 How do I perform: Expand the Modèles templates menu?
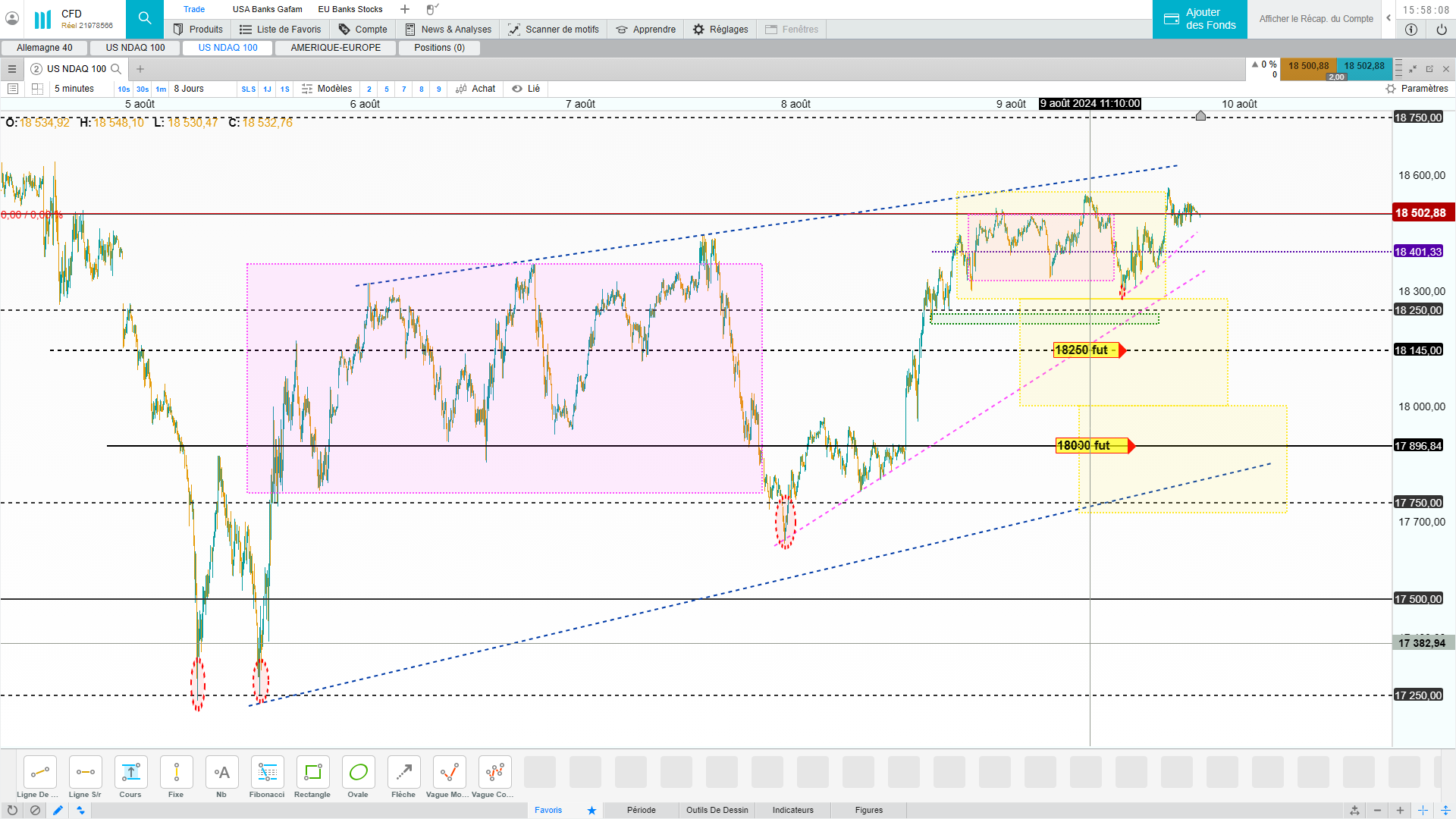[327, 89]
